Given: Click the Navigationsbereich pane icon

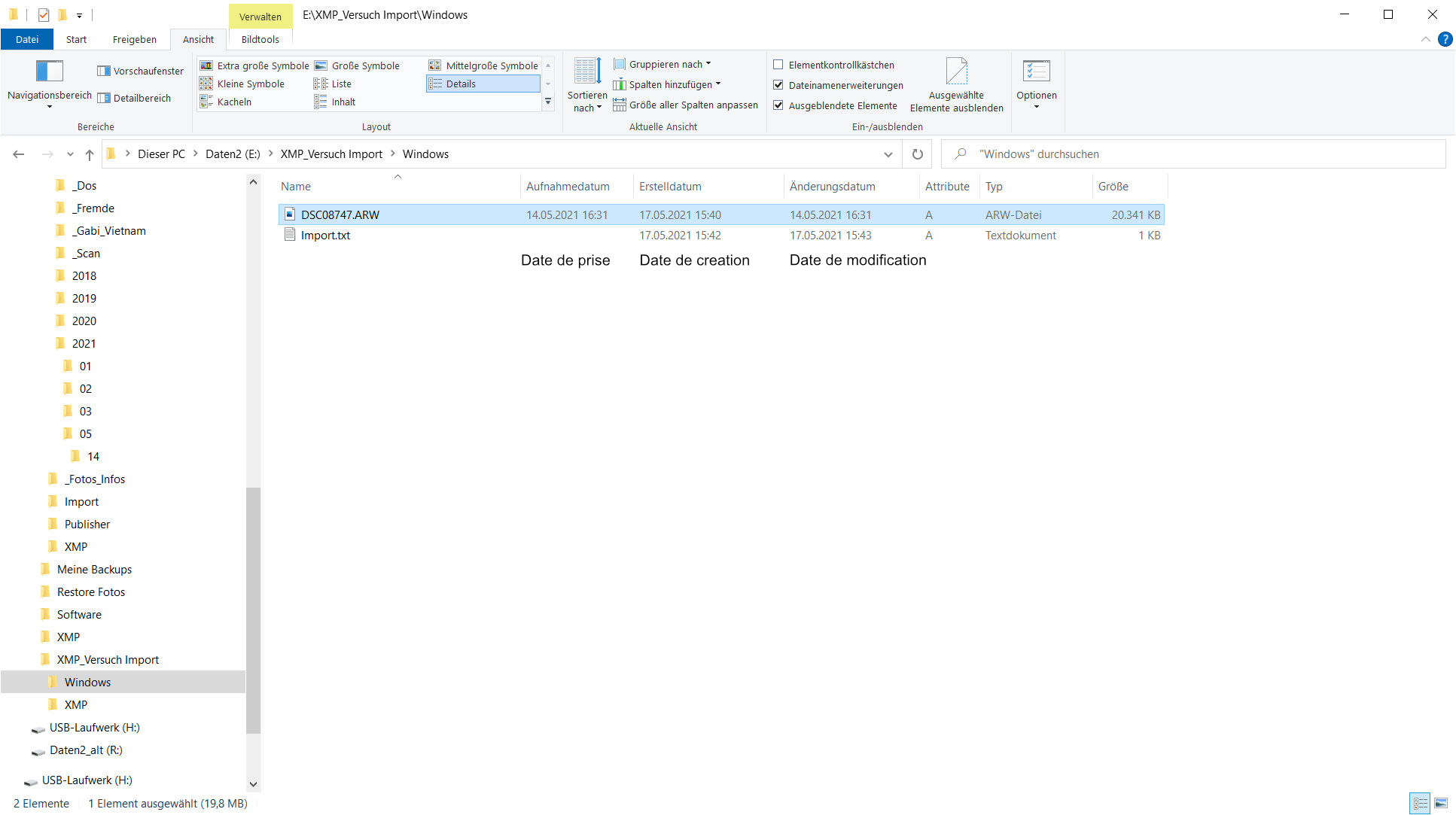Looking at the screenshot, I should (50, 71).
